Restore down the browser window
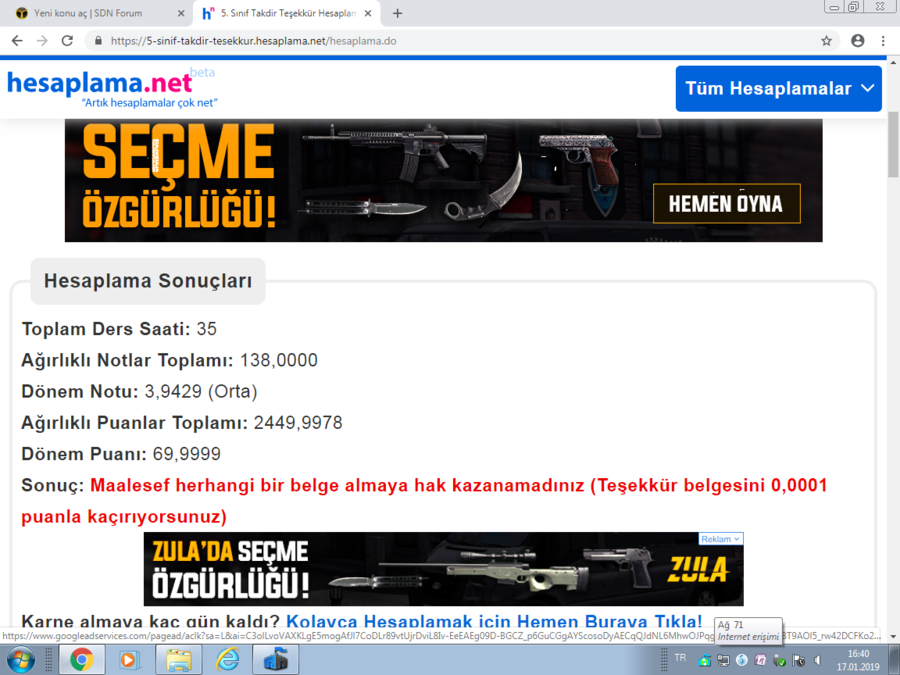Image resolution: width=900 pixels, height=675 pixels. pos(854,6)
